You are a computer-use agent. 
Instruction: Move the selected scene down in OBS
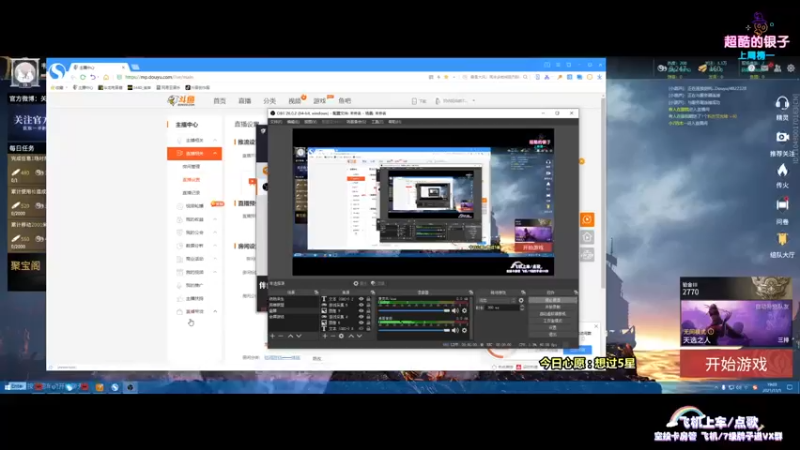coord(299,336)
